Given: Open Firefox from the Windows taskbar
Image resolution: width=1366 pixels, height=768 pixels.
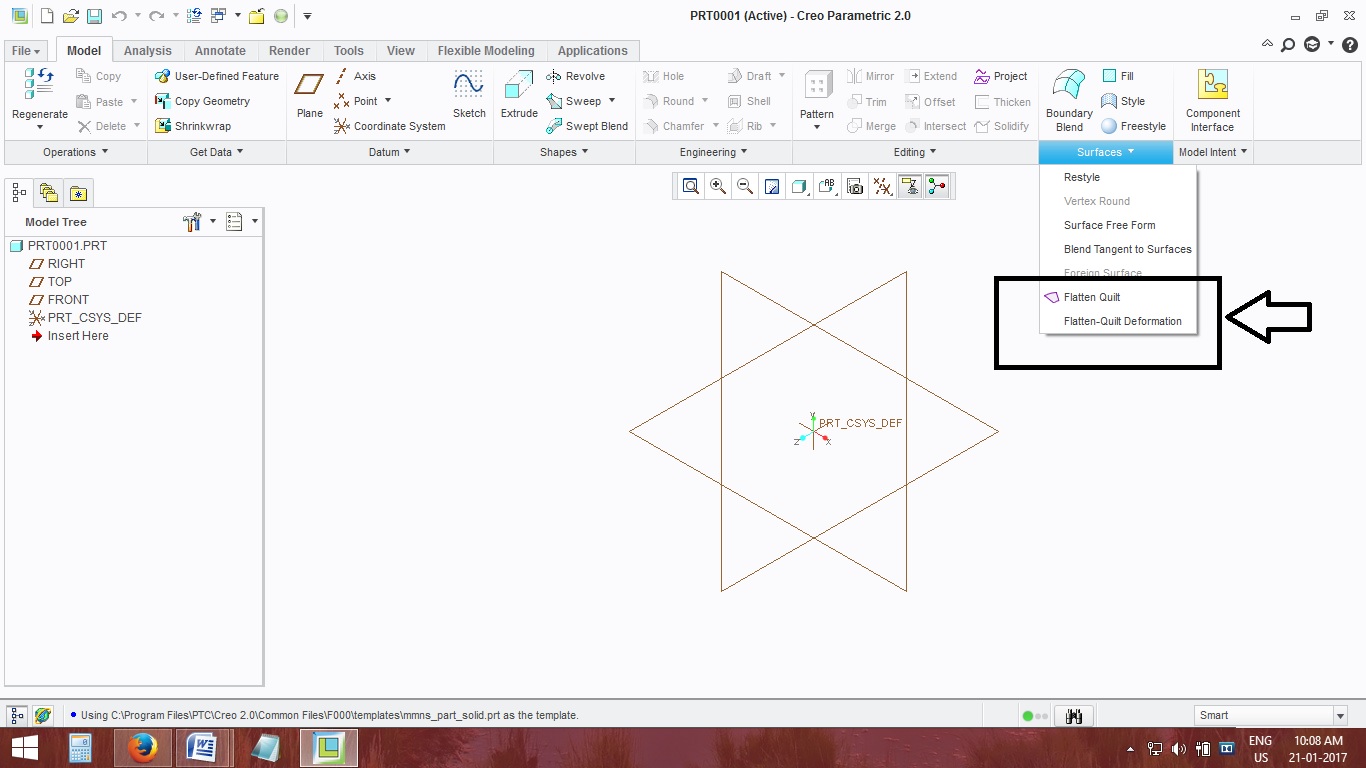Looking at the screenshot, I should click(143, 748).
